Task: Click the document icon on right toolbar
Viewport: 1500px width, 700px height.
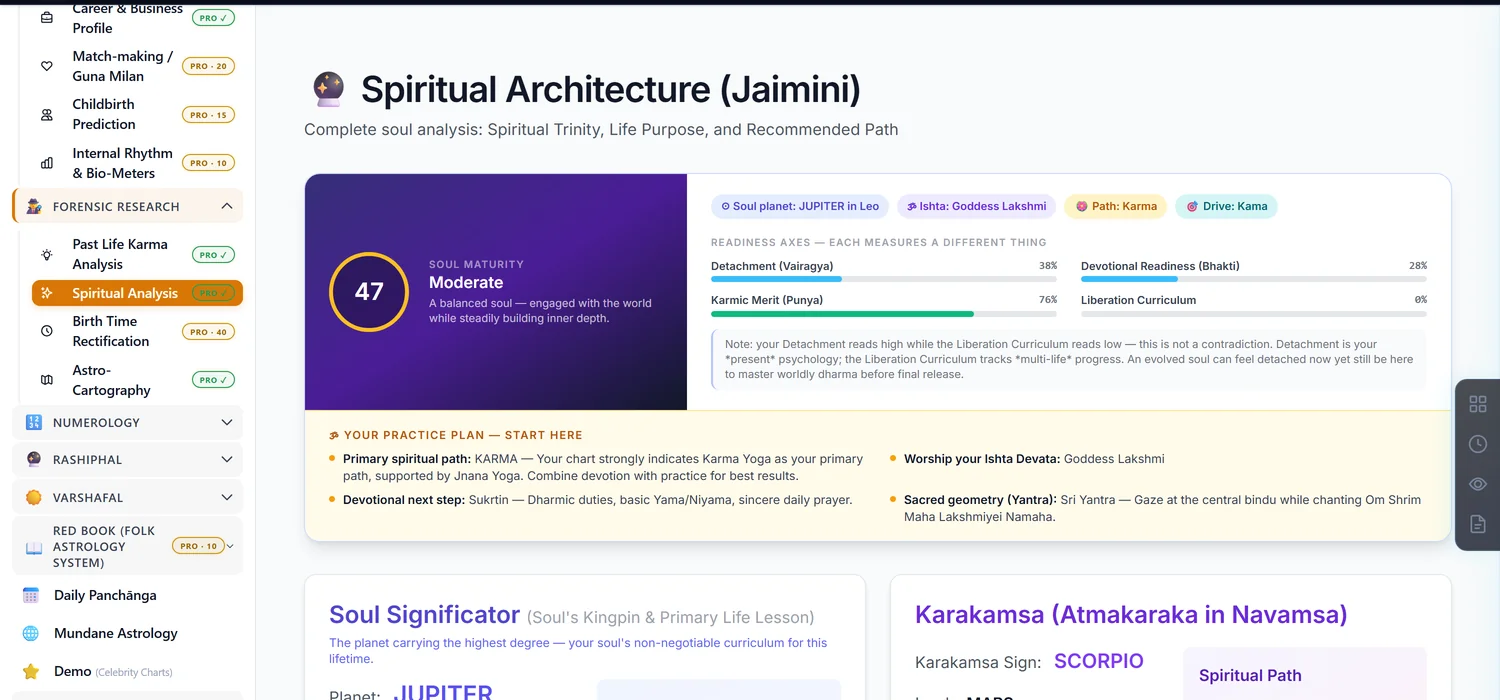Action: pos(1477,524)
